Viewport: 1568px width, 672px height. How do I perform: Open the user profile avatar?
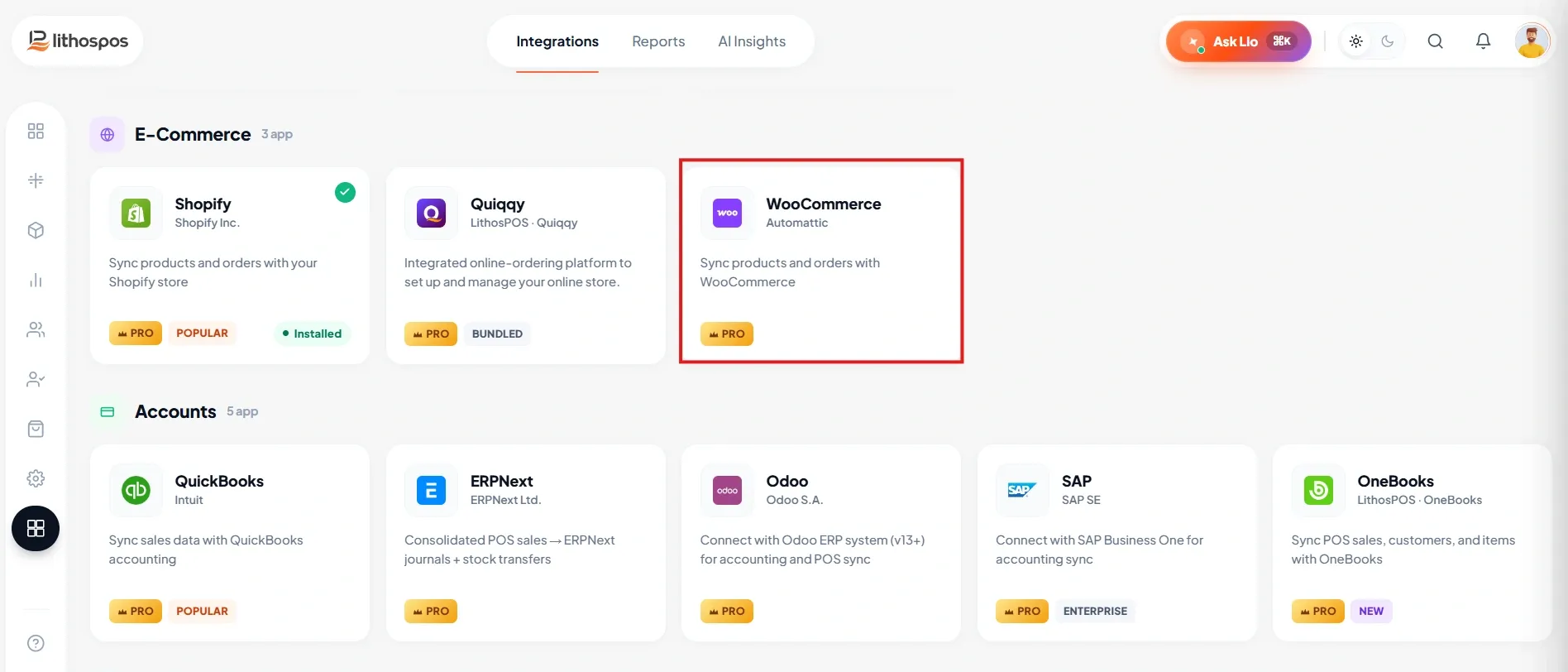click(1532, 41)
